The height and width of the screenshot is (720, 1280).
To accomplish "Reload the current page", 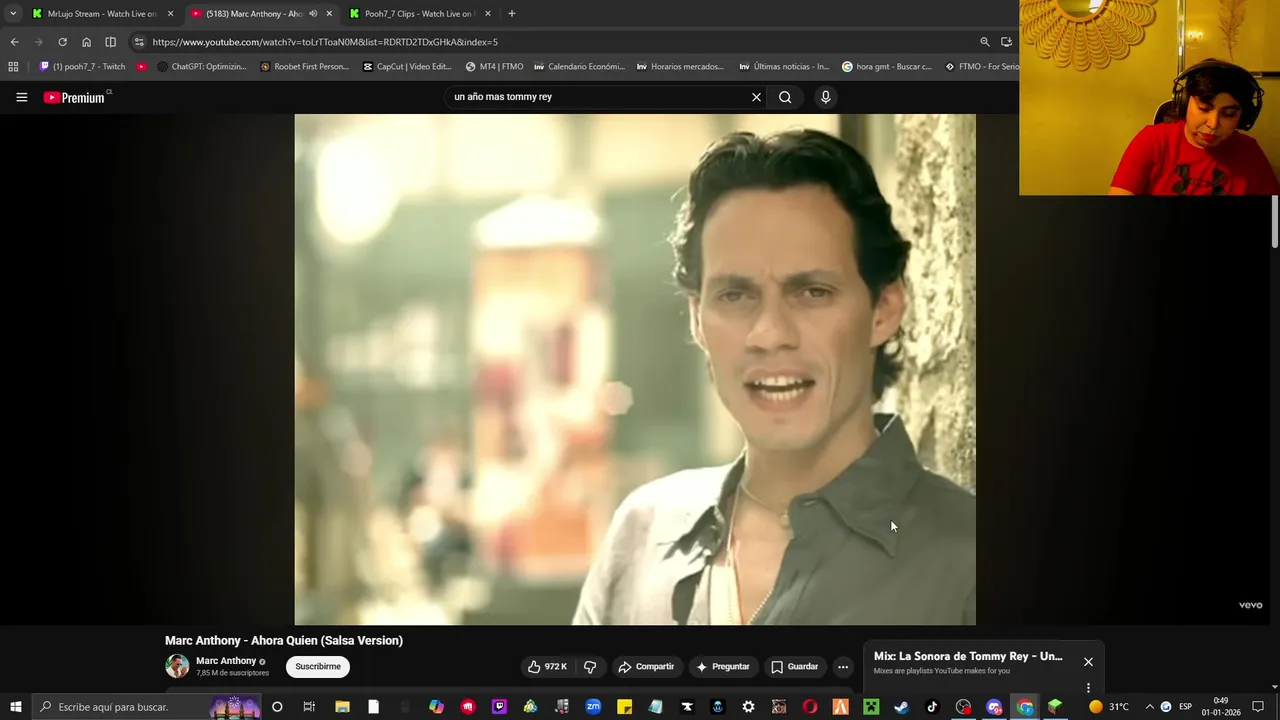I will pos(62,42).
